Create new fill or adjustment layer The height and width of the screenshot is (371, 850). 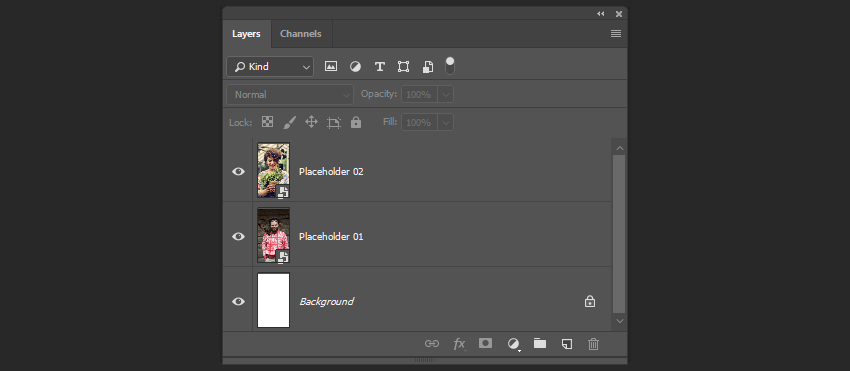513,344
